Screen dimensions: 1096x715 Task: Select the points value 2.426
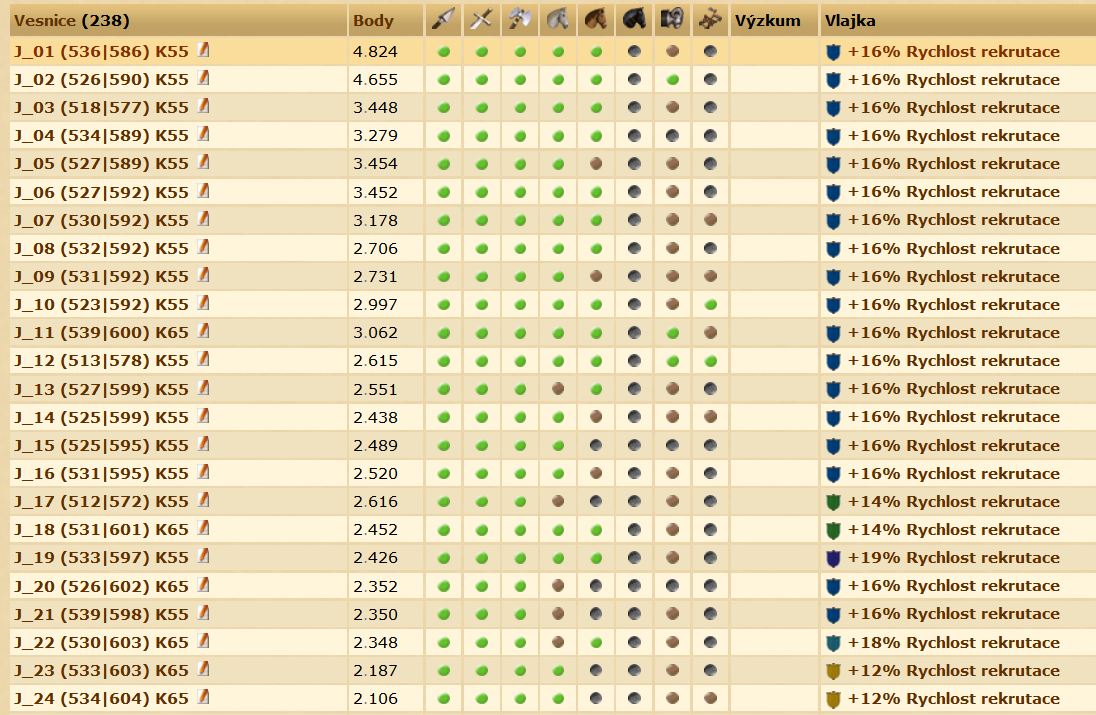coord(375,558)
